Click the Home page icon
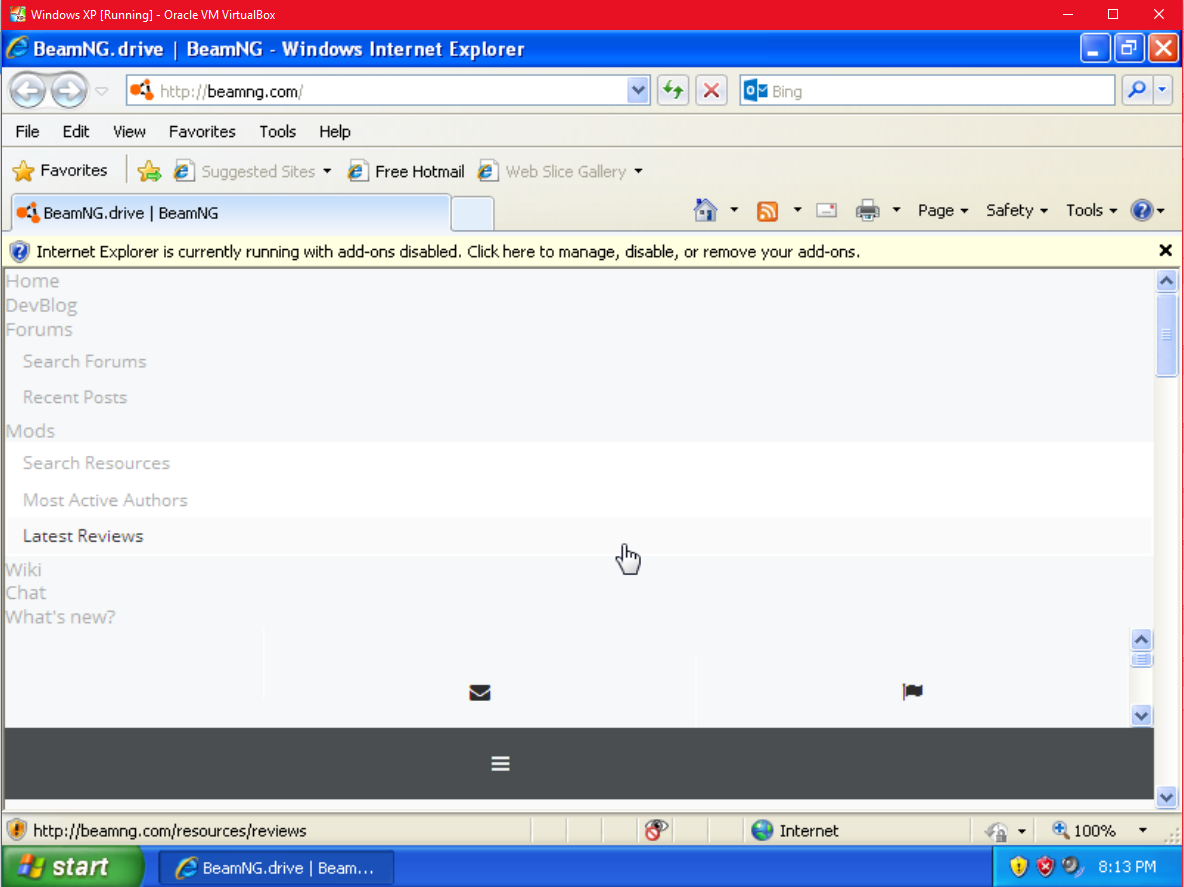Image resolution: width=1184 pixels, height=887 pixels. coord(705,210)
